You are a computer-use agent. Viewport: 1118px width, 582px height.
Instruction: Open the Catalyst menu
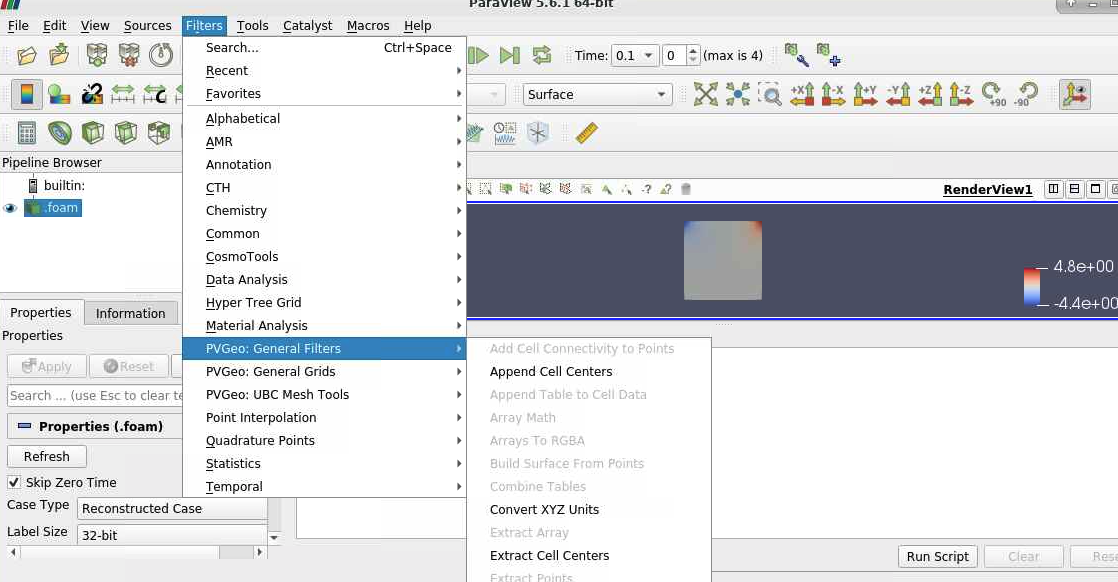(307, 26)
